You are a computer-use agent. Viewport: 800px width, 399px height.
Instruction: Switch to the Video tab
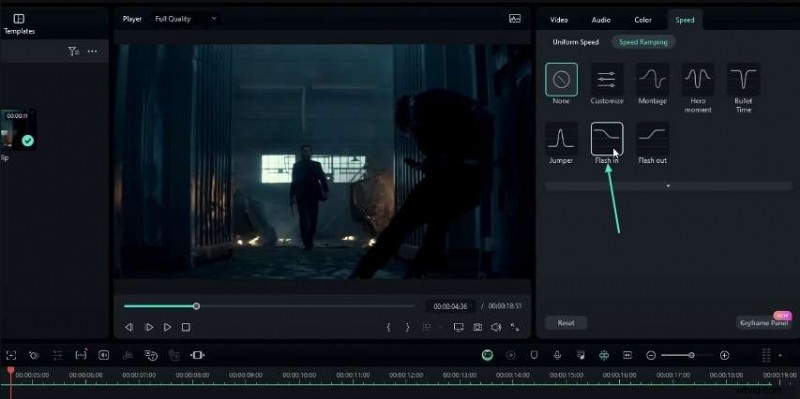(x=559, y=20)
